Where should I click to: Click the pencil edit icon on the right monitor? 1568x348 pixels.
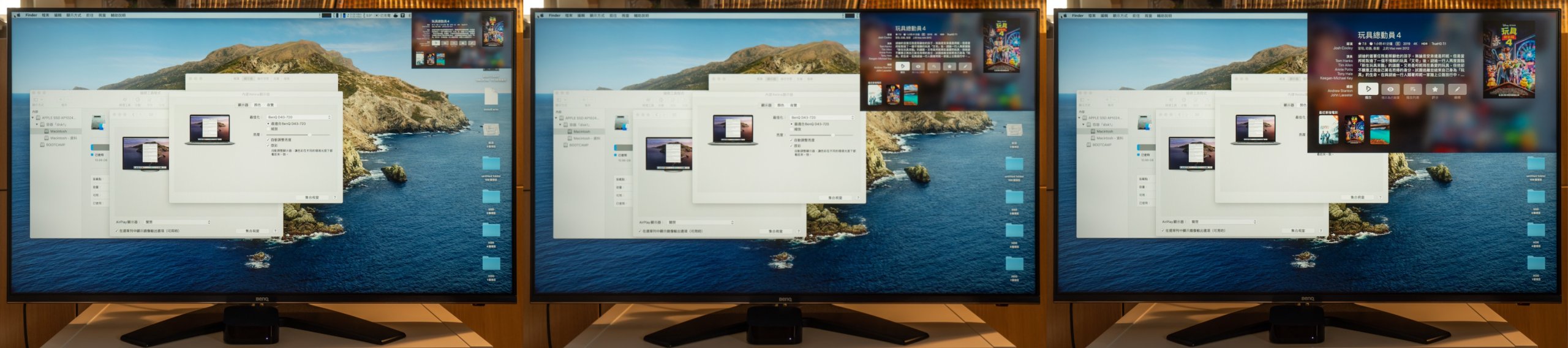[x=1457, y=89]
